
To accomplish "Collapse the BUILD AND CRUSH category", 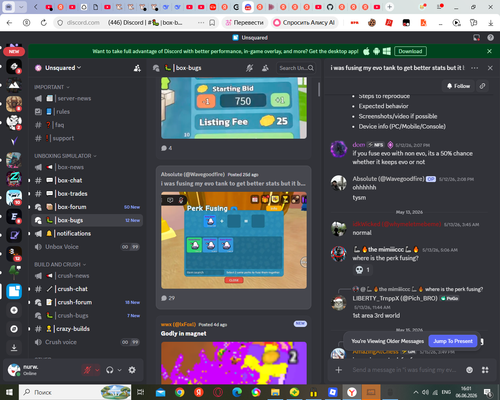I will tap(60, 265).
